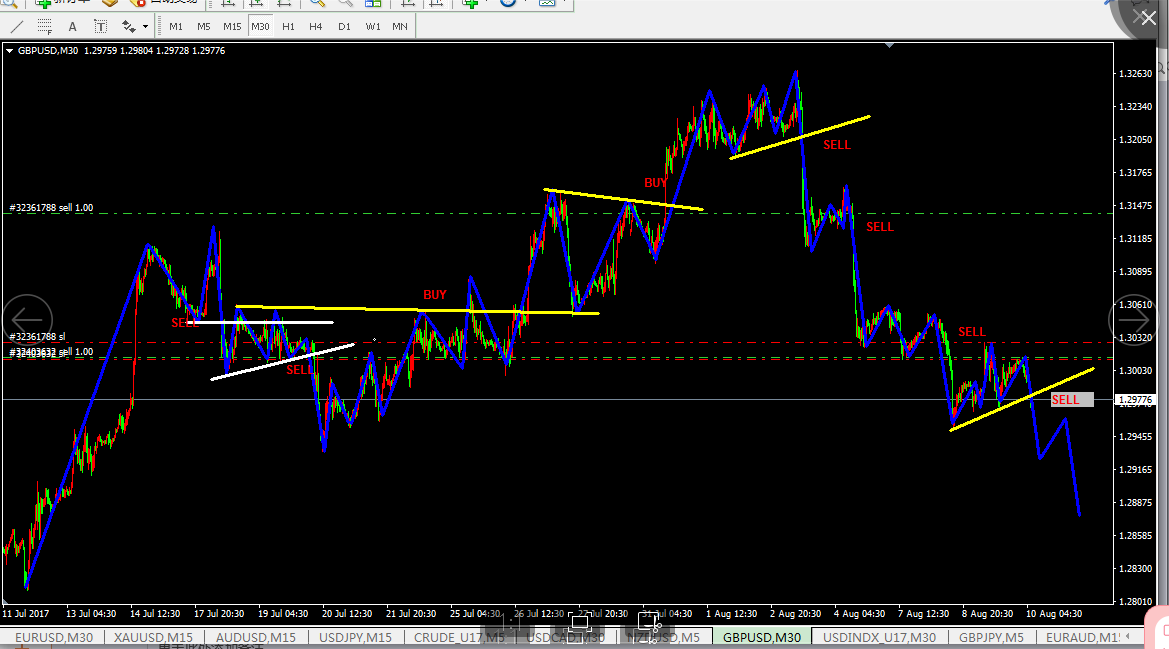Select the Fibonacci retracement tool
The width and height of the screenshot is (1169, 649).
point(45,27)
